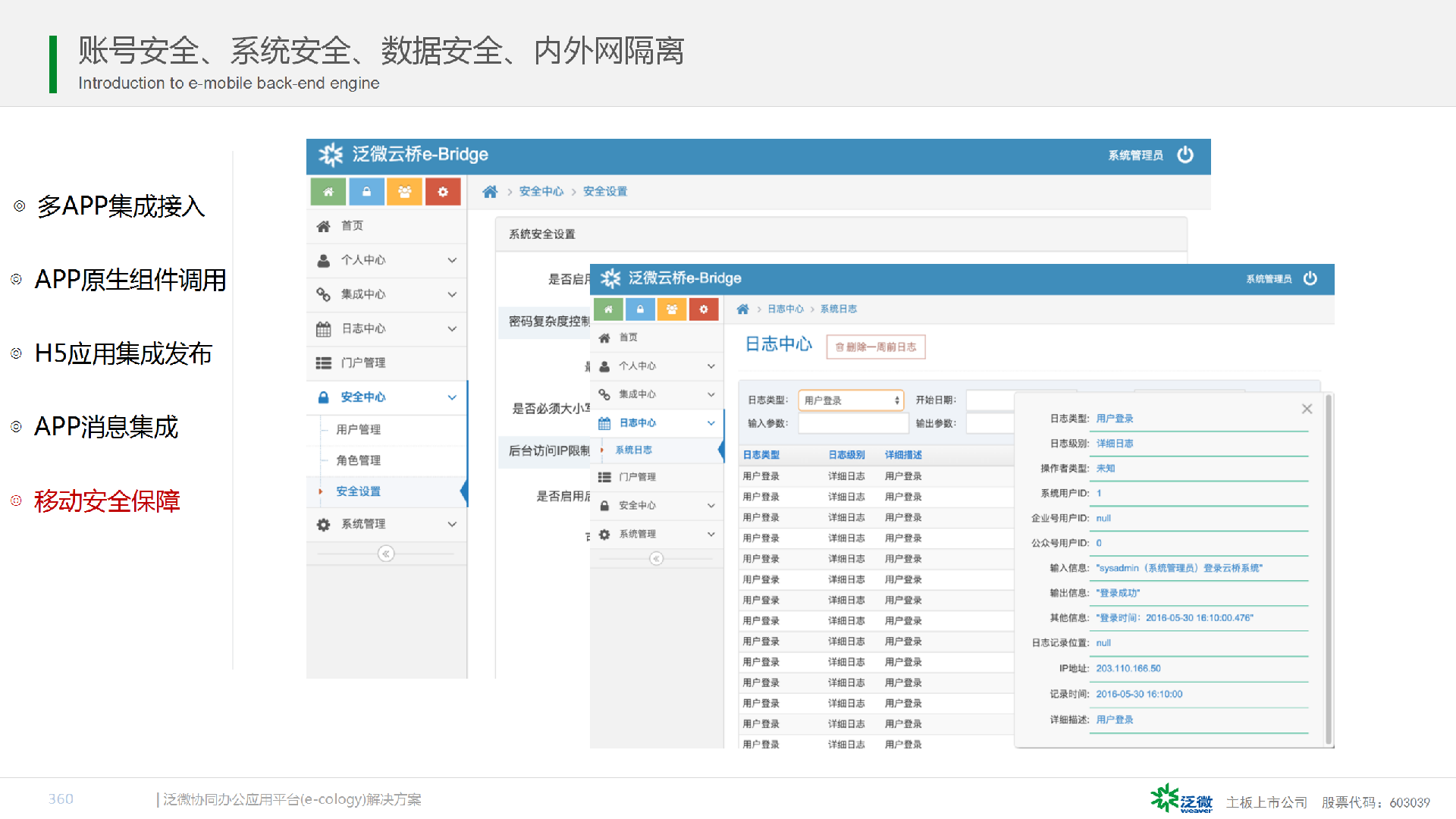Click the 开始日期 input field
Image resolution: width=1456 pixels, height=819 pixels.
[x=990, y=400]
